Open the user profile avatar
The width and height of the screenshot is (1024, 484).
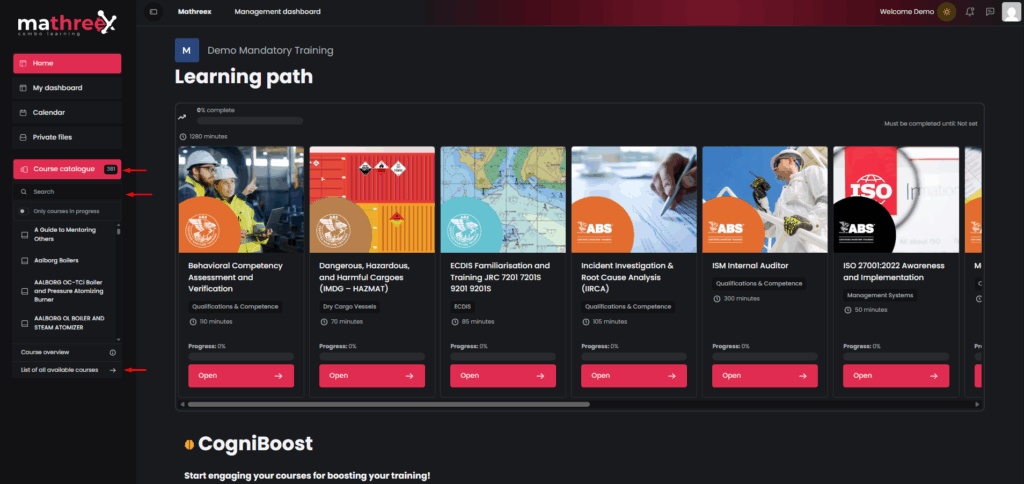[x=1011, y=12]
